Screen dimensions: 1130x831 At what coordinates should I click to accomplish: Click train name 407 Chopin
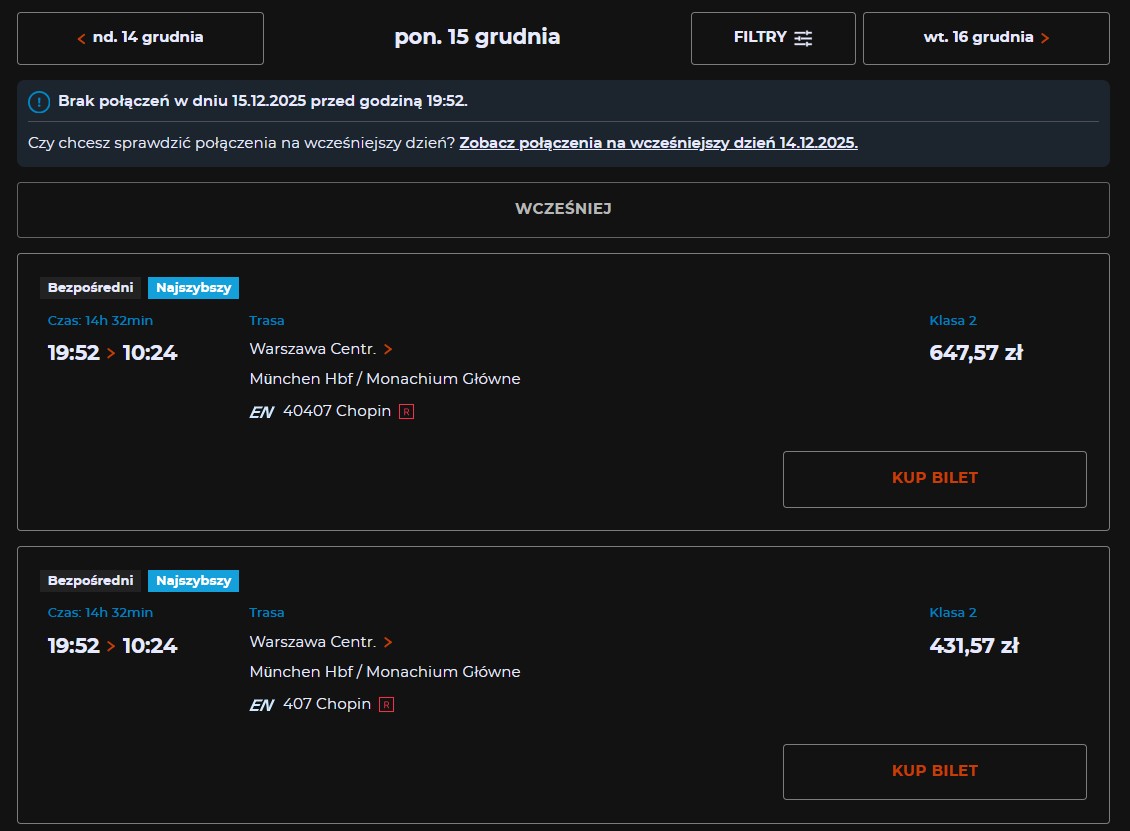(x=326, y=704)
